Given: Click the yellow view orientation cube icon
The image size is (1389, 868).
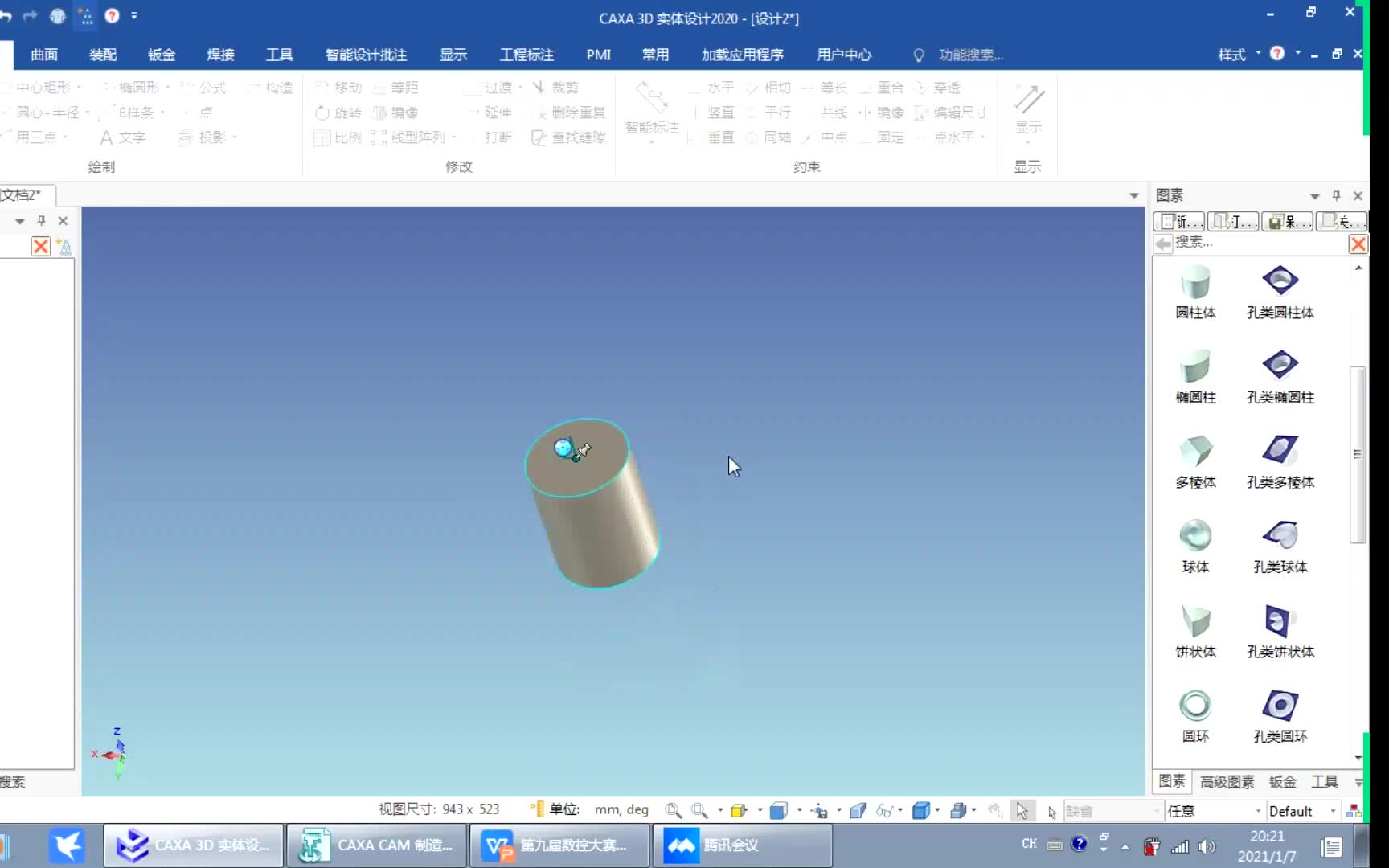Looking at the screenshot, I should tap(739, 810).
